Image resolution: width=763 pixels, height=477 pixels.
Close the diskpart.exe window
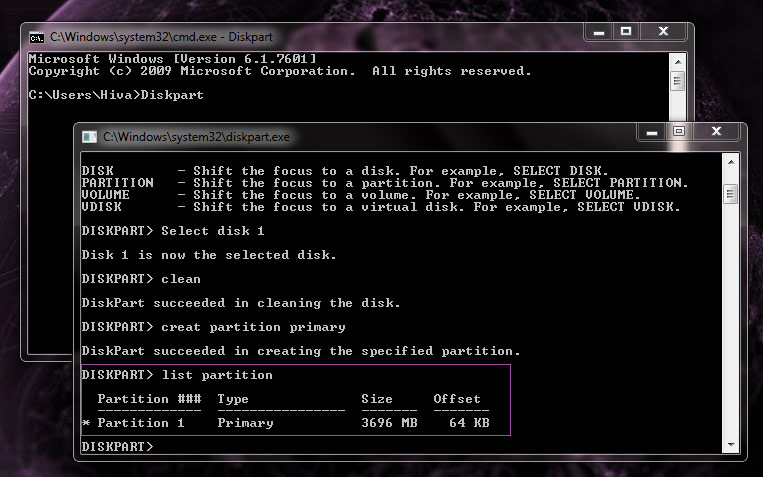point(718,131)
